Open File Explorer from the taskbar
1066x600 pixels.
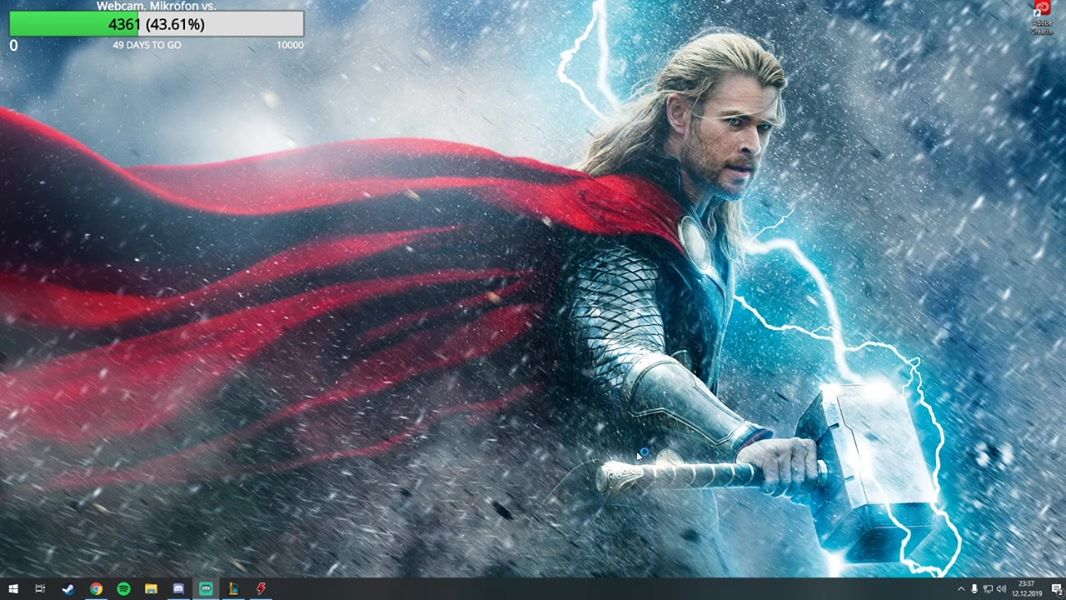(x=151, y=588)
